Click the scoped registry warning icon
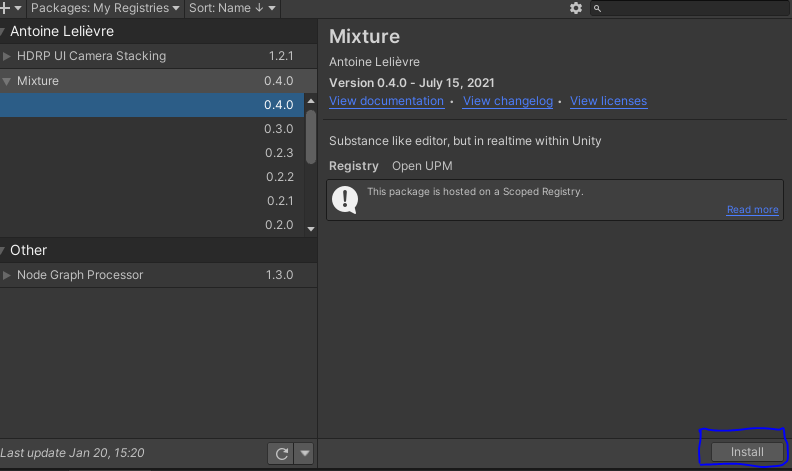Image resolution: width=792 pixels, height=471 pixels. coord(345,200)
